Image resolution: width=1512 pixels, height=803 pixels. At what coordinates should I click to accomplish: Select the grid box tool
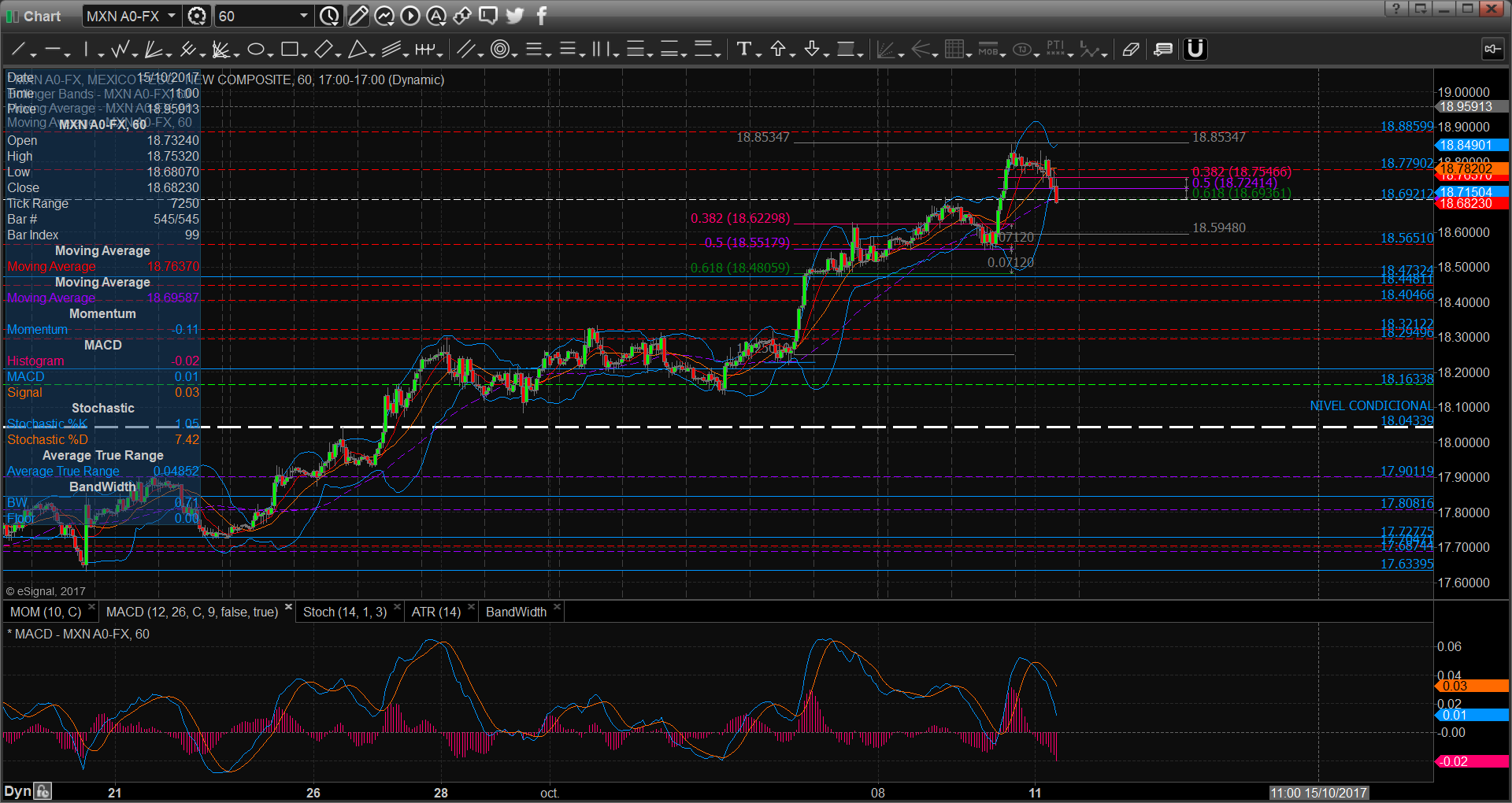tap(954, 50)
